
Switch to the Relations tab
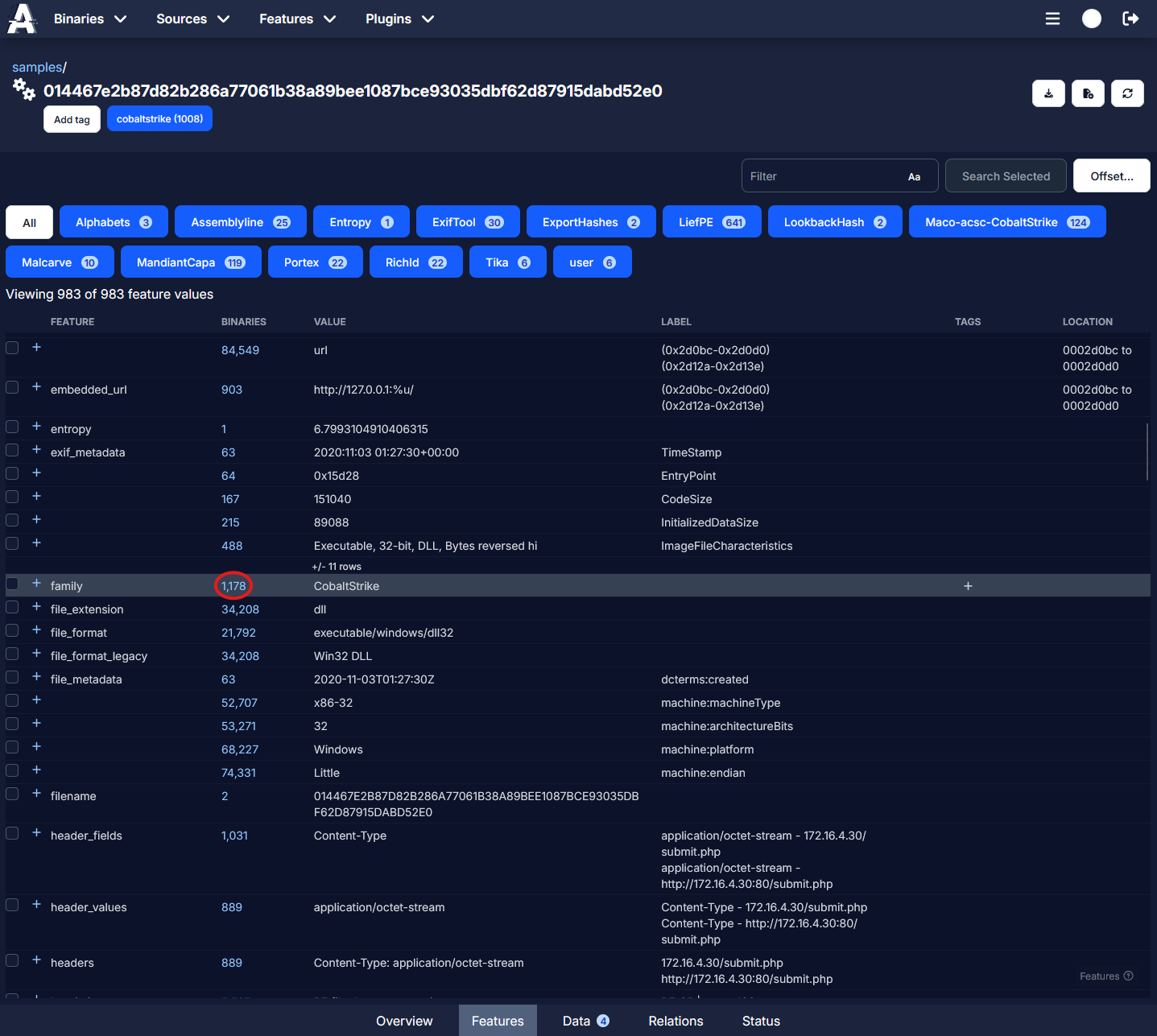(x=675, y=1021)
